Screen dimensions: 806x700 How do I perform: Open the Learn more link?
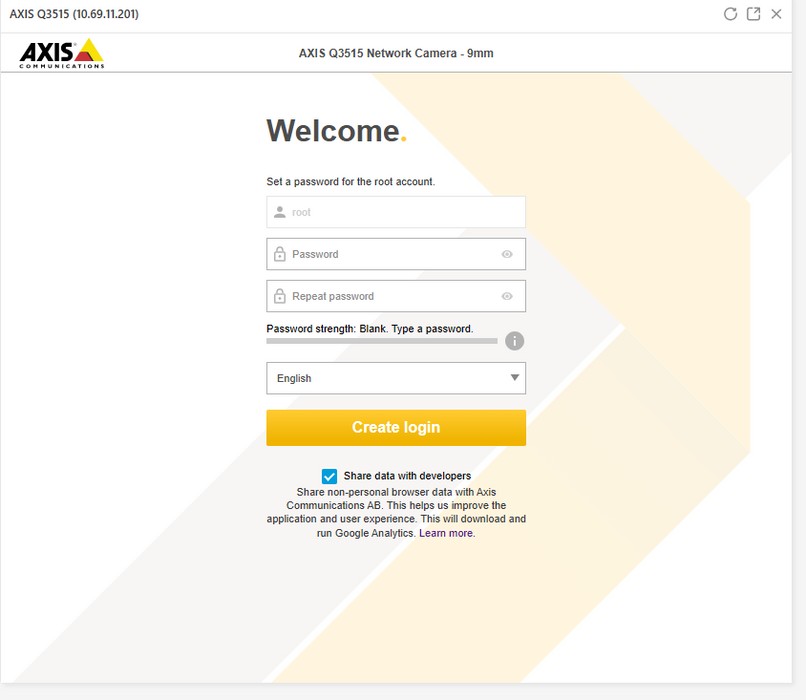(447, 533)
